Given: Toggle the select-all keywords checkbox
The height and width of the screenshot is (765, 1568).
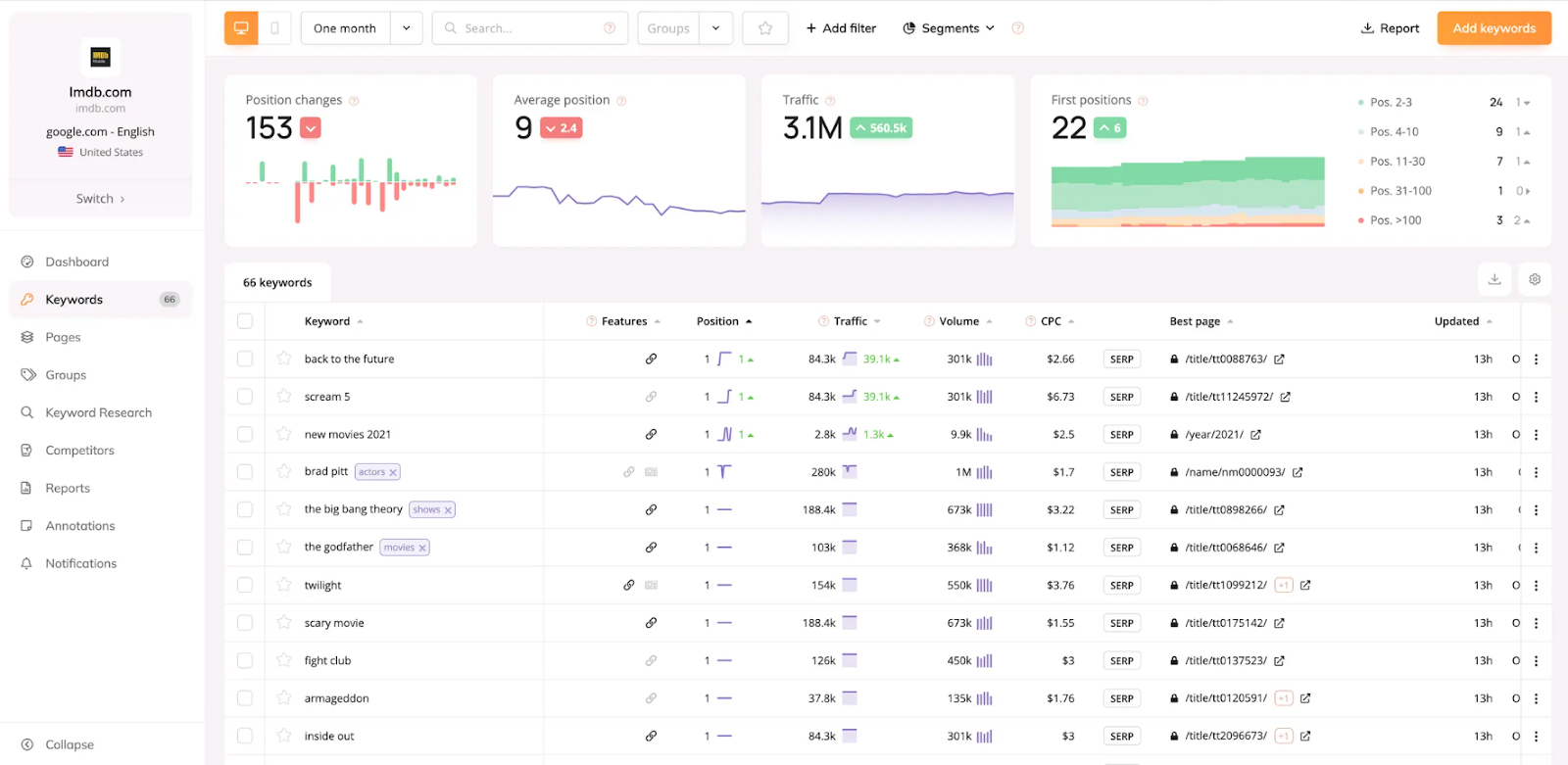Looking at the screenshot, I should [x=245, y=321].
